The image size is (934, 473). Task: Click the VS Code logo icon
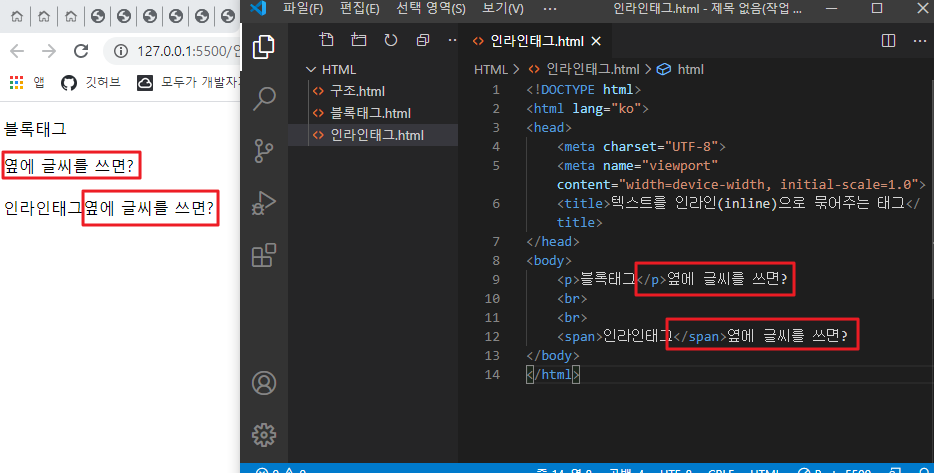pos(257,8)
